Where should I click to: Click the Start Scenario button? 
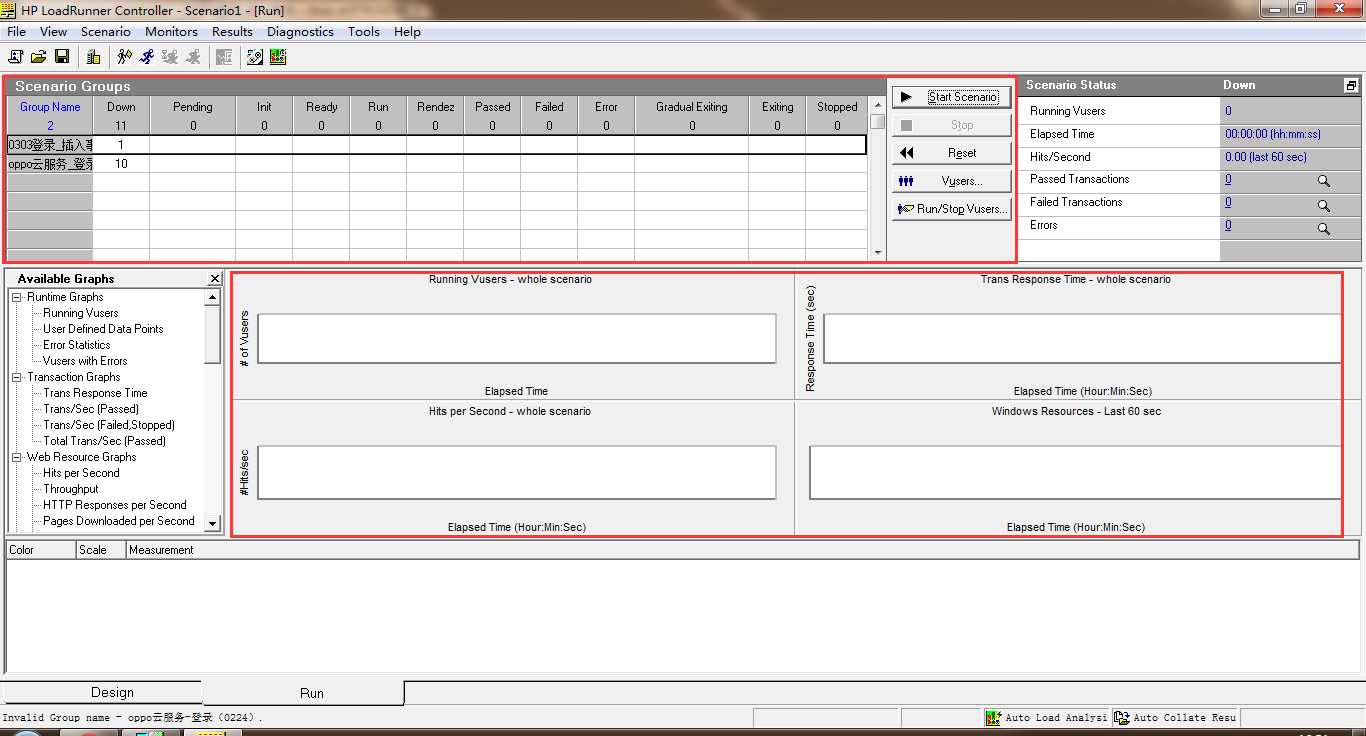[x=951, y=97]
